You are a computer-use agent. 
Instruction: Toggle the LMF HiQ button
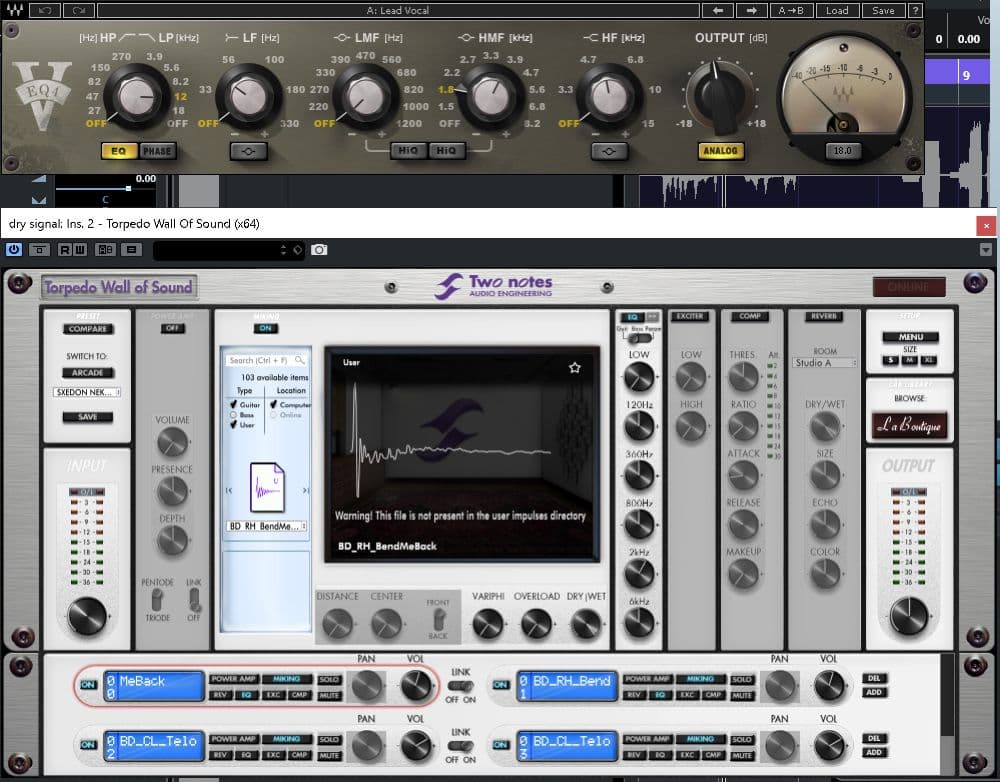(408, 151)
